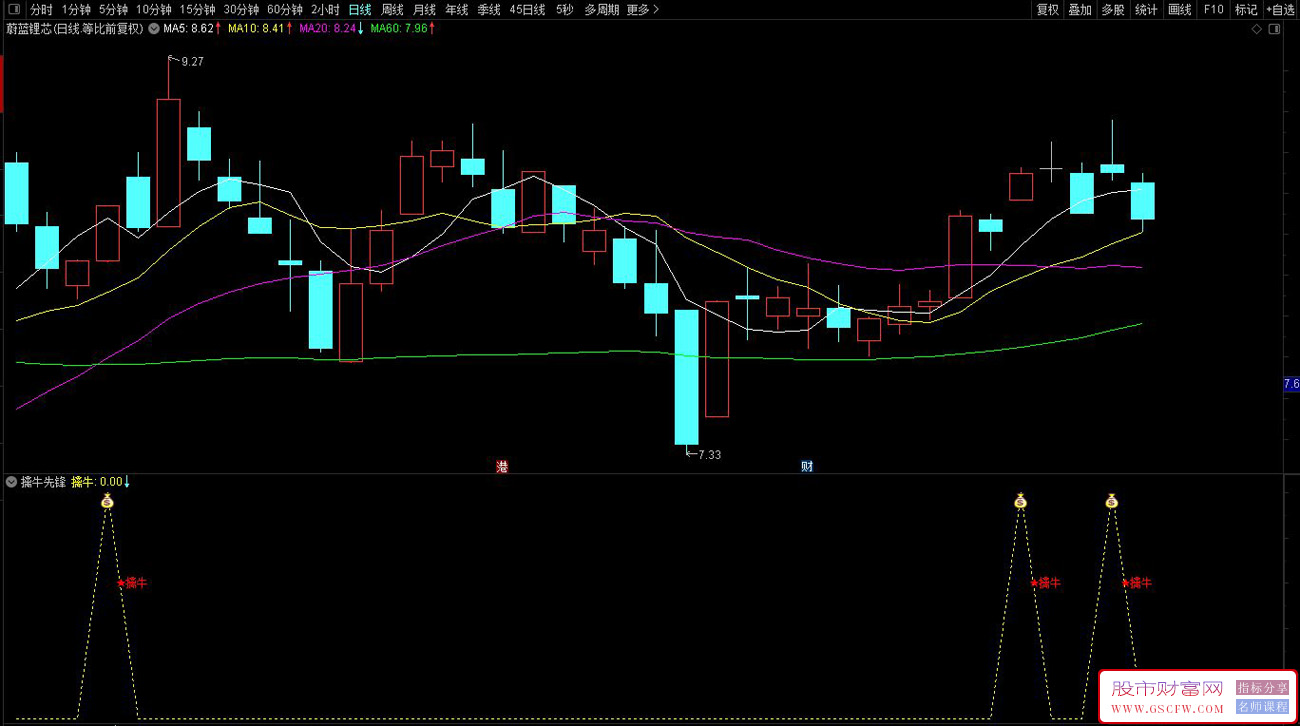The width and height of the screenshot is (1300, 726).
Task: Select 2小时 period
Action: pos(325,9)
